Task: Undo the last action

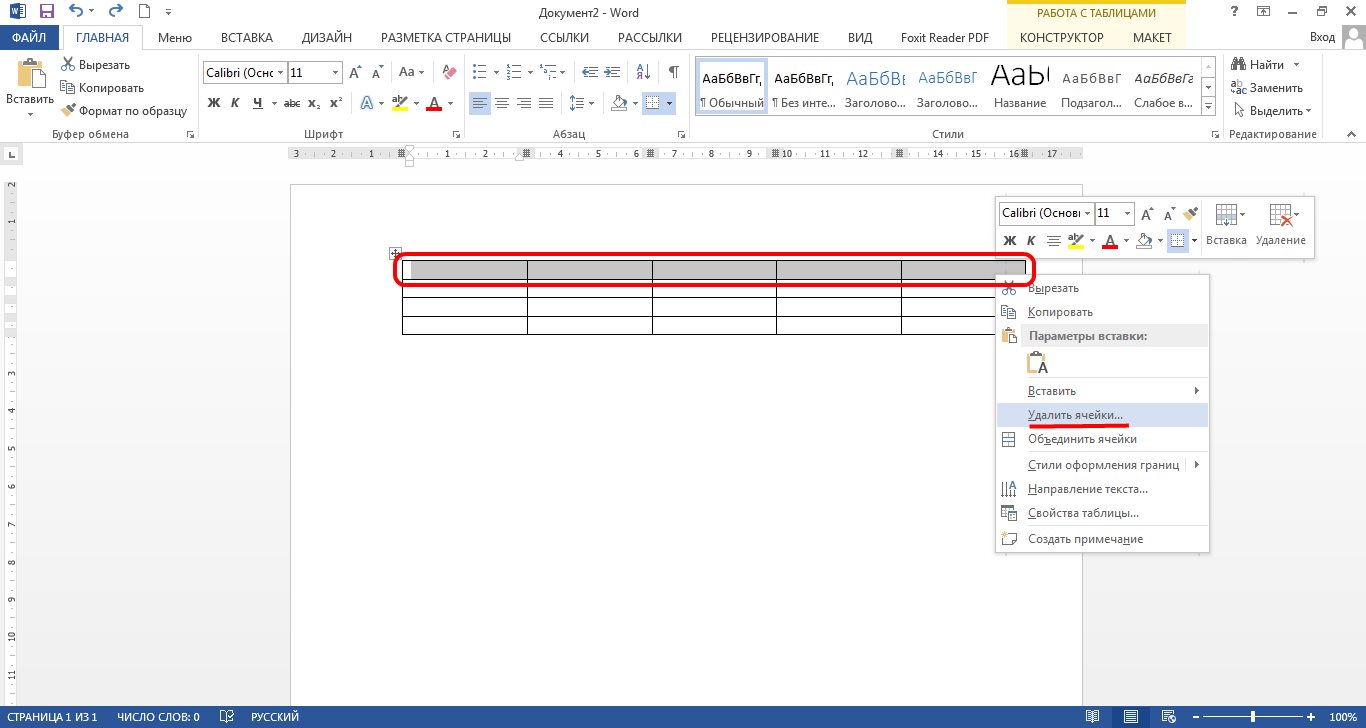Action: click(x=77, y=13)
